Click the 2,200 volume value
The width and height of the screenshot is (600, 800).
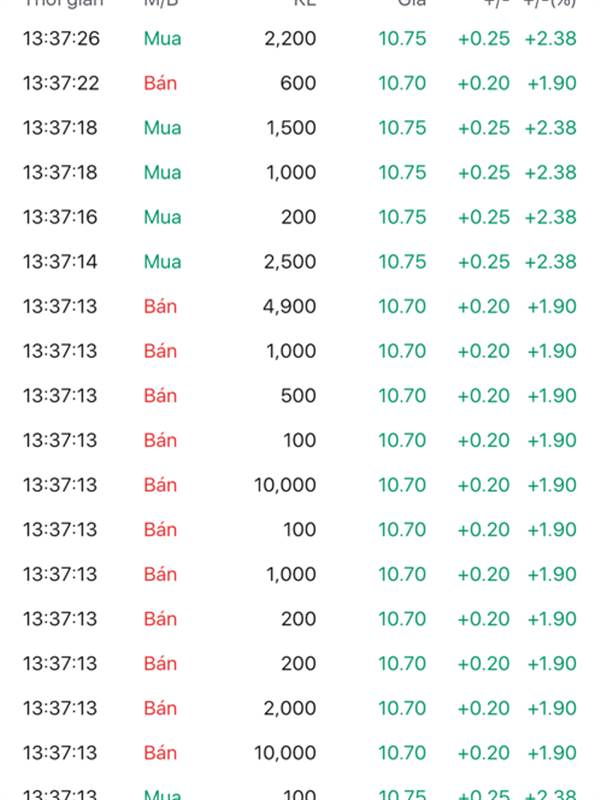click(x=290, y=39)
